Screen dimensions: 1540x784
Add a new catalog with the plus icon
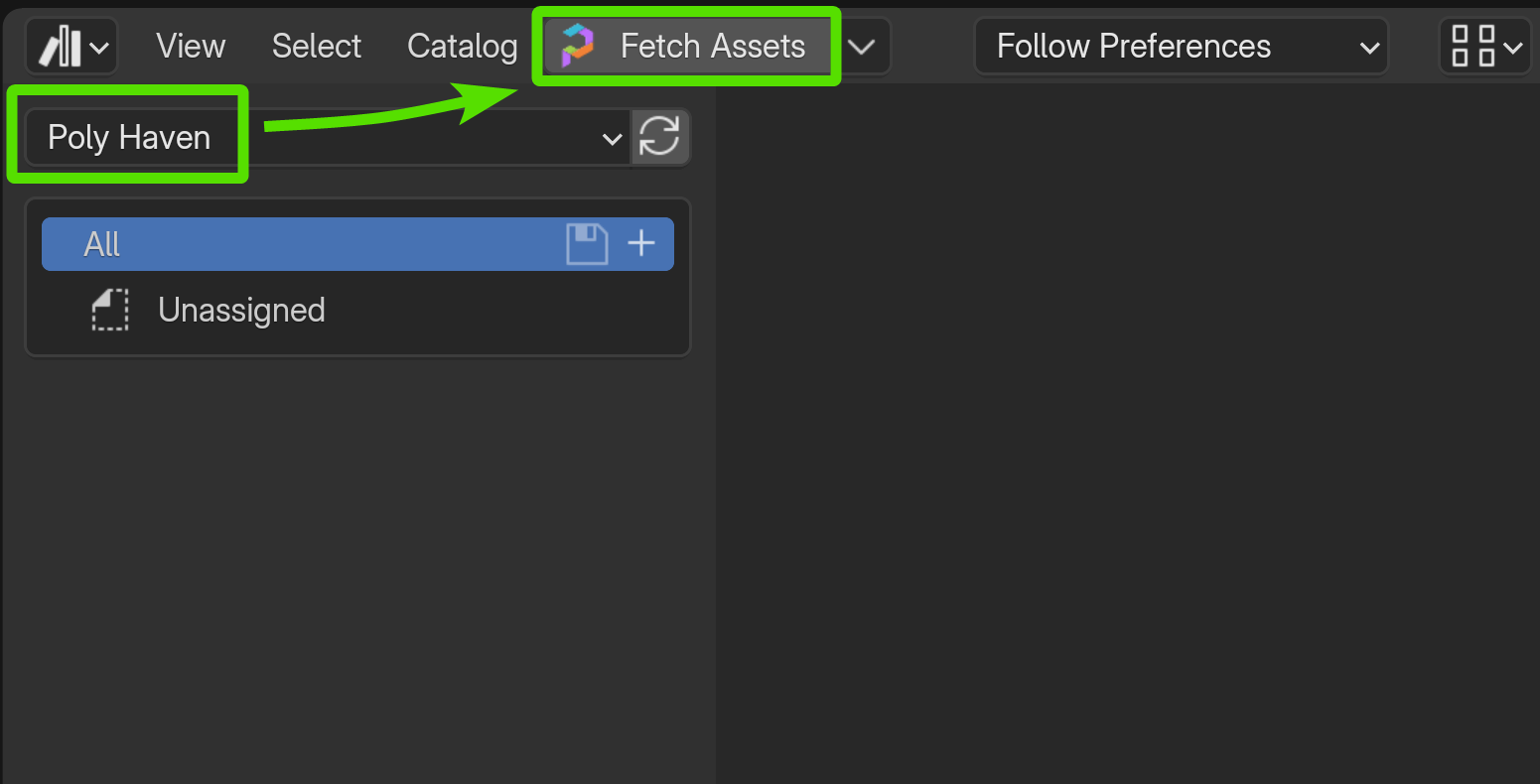[x=641, y=243]
